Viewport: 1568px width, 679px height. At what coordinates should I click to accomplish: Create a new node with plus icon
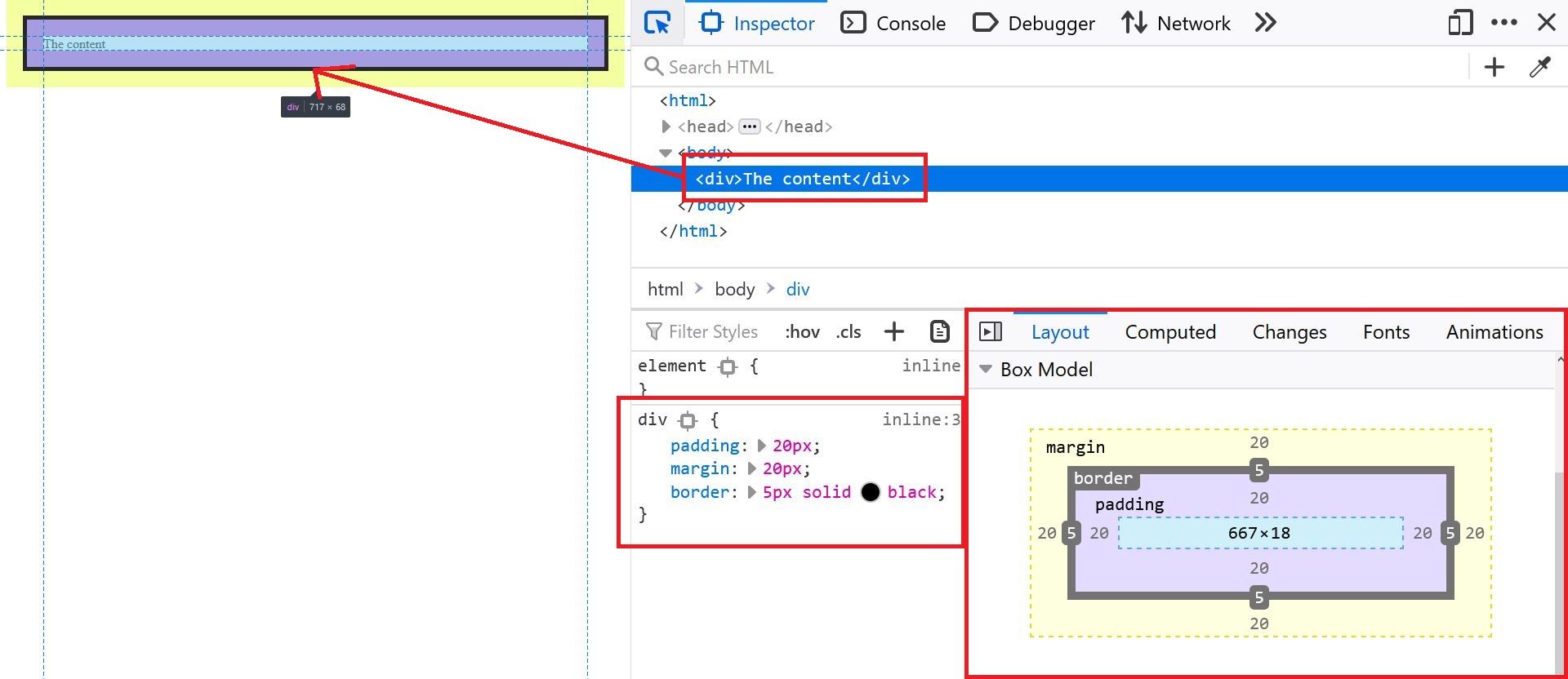point(1494,67)
